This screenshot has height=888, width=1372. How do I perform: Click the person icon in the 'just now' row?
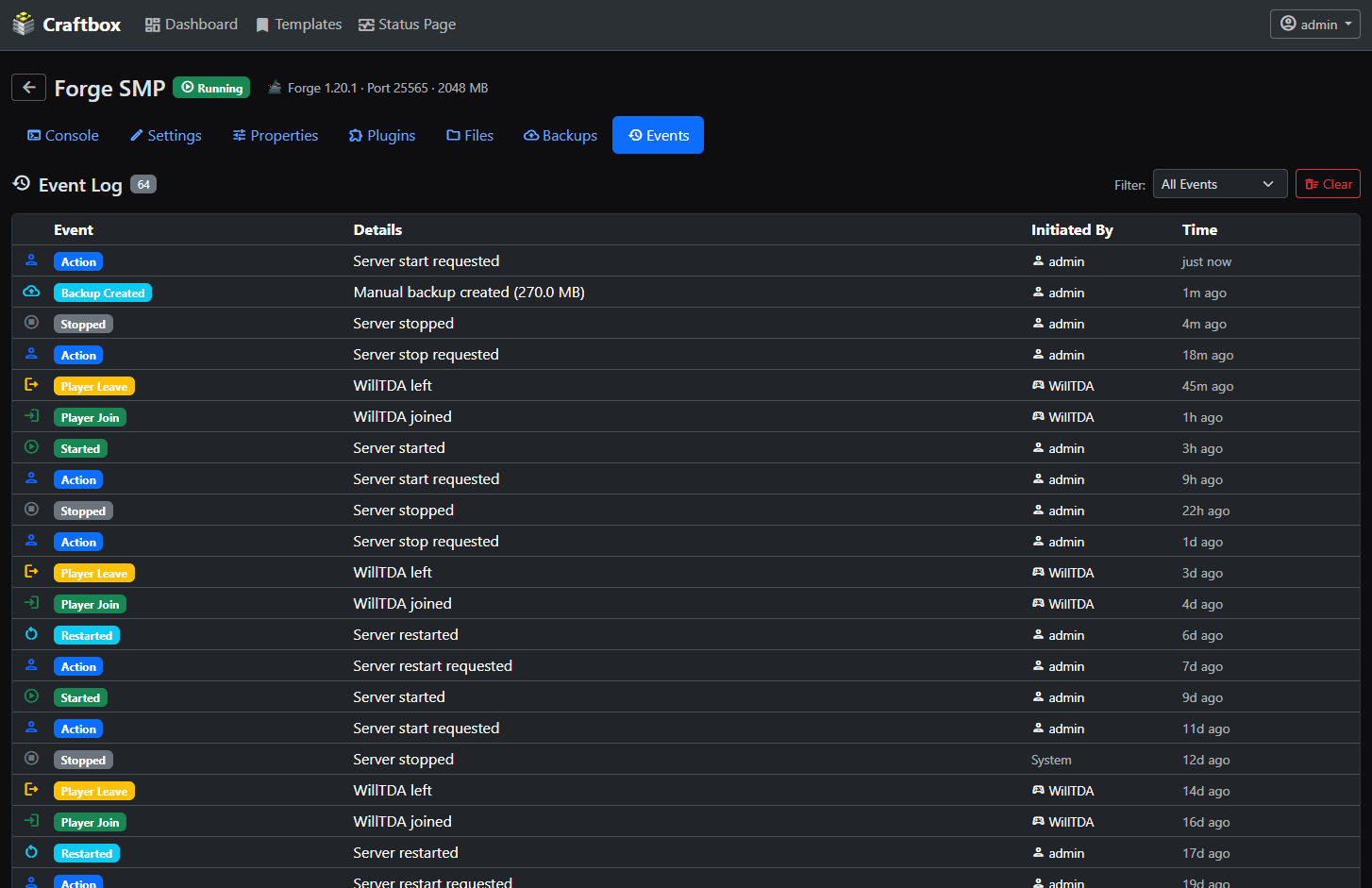[31, 260]
